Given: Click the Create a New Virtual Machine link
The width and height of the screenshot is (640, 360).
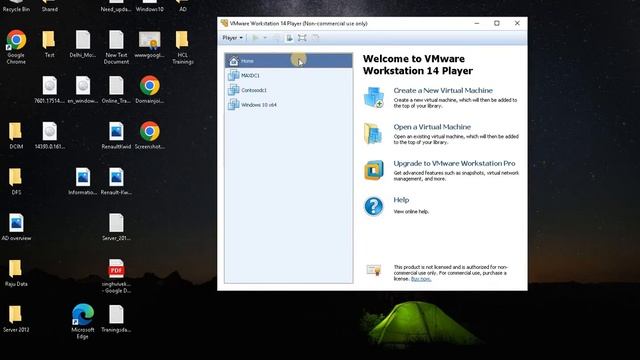Looking at the screenshot, I should tap(443, 91).
